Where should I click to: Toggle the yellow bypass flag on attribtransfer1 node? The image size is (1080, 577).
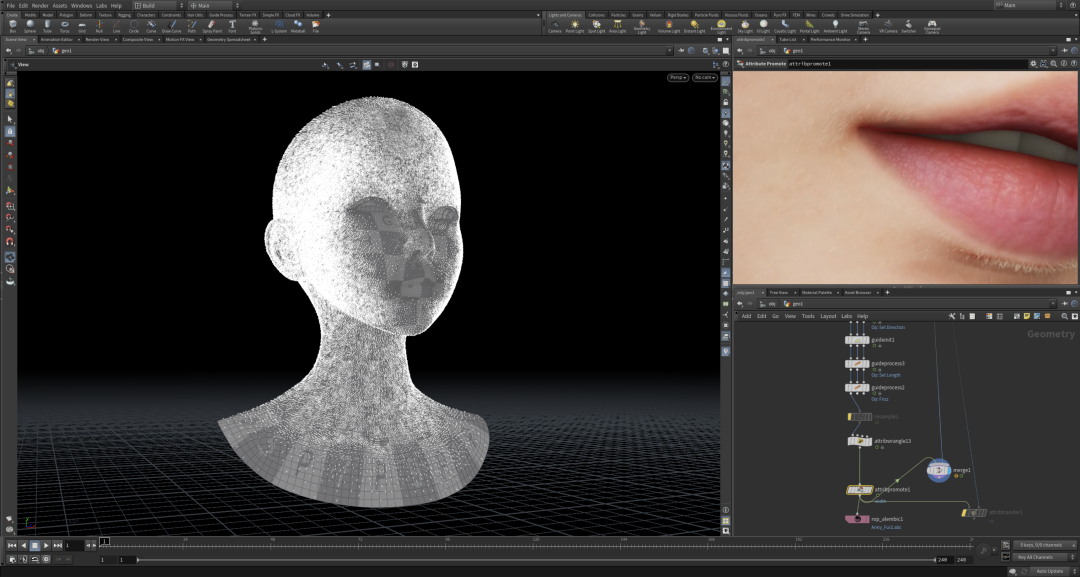965,512
